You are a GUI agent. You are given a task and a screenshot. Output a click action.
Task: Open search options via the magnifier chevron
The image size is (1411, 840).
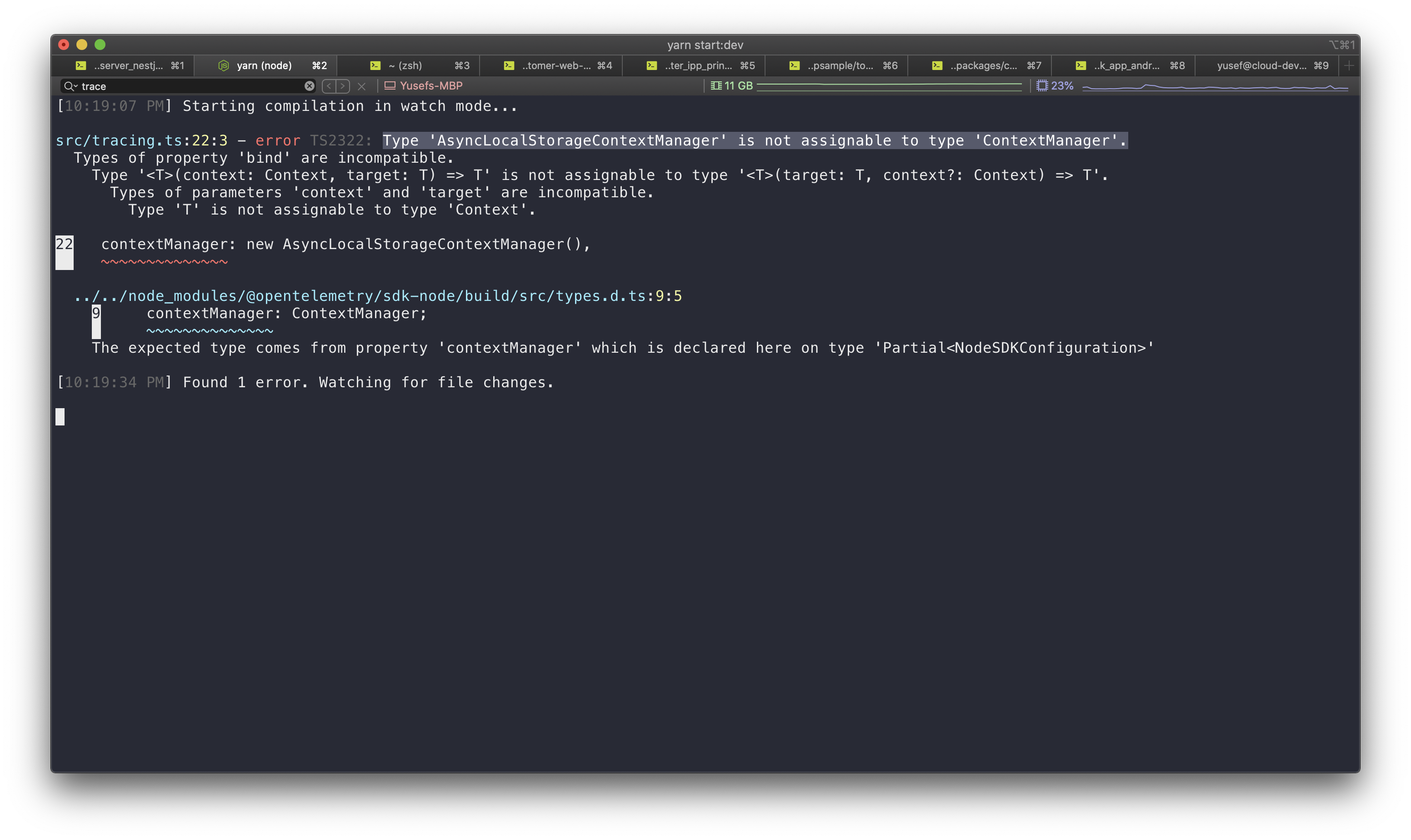point(76,87)
